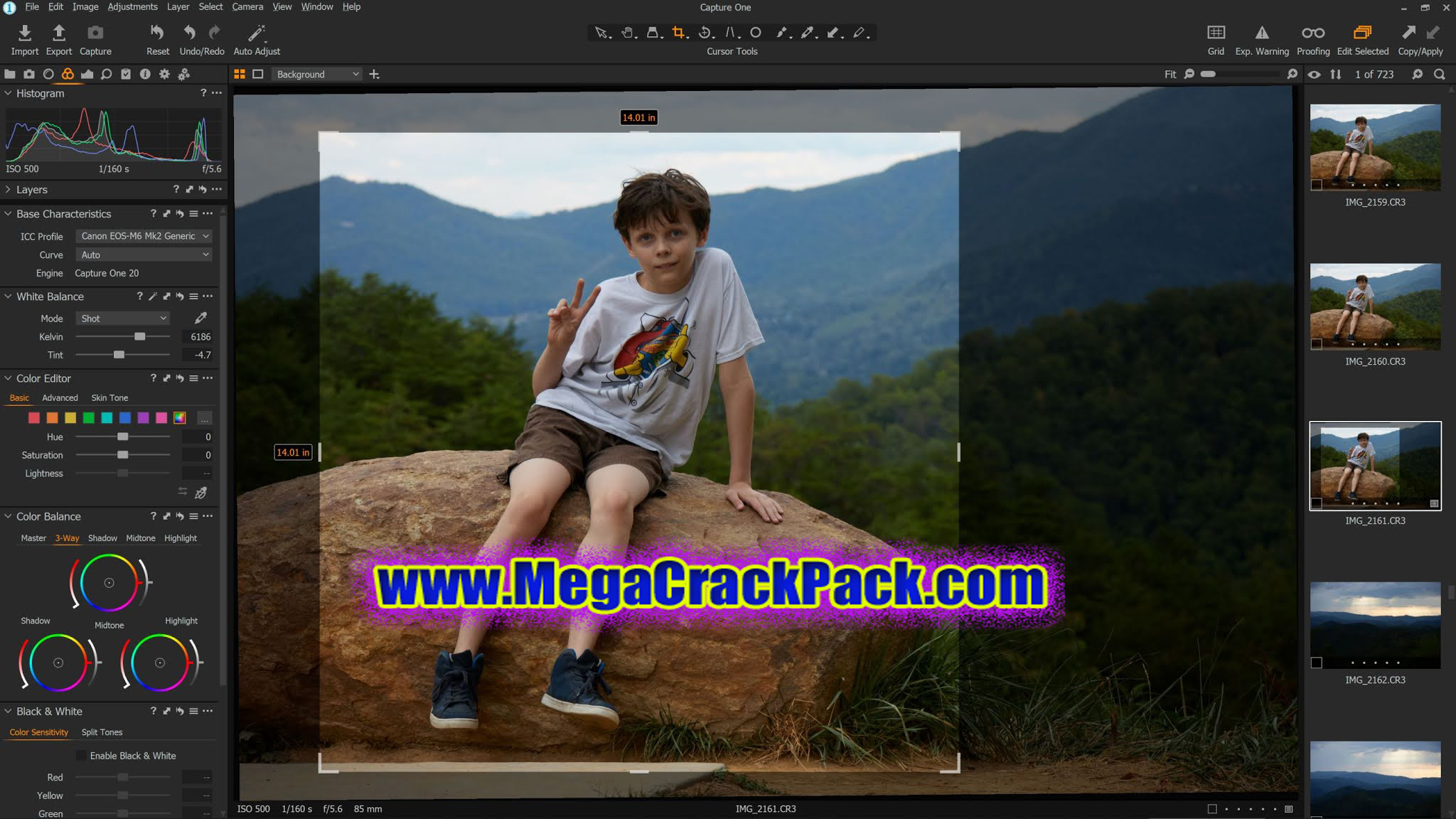The image size is (1456, 819).
Task: Open the Camera menu
Action: (x=247, y=7)
